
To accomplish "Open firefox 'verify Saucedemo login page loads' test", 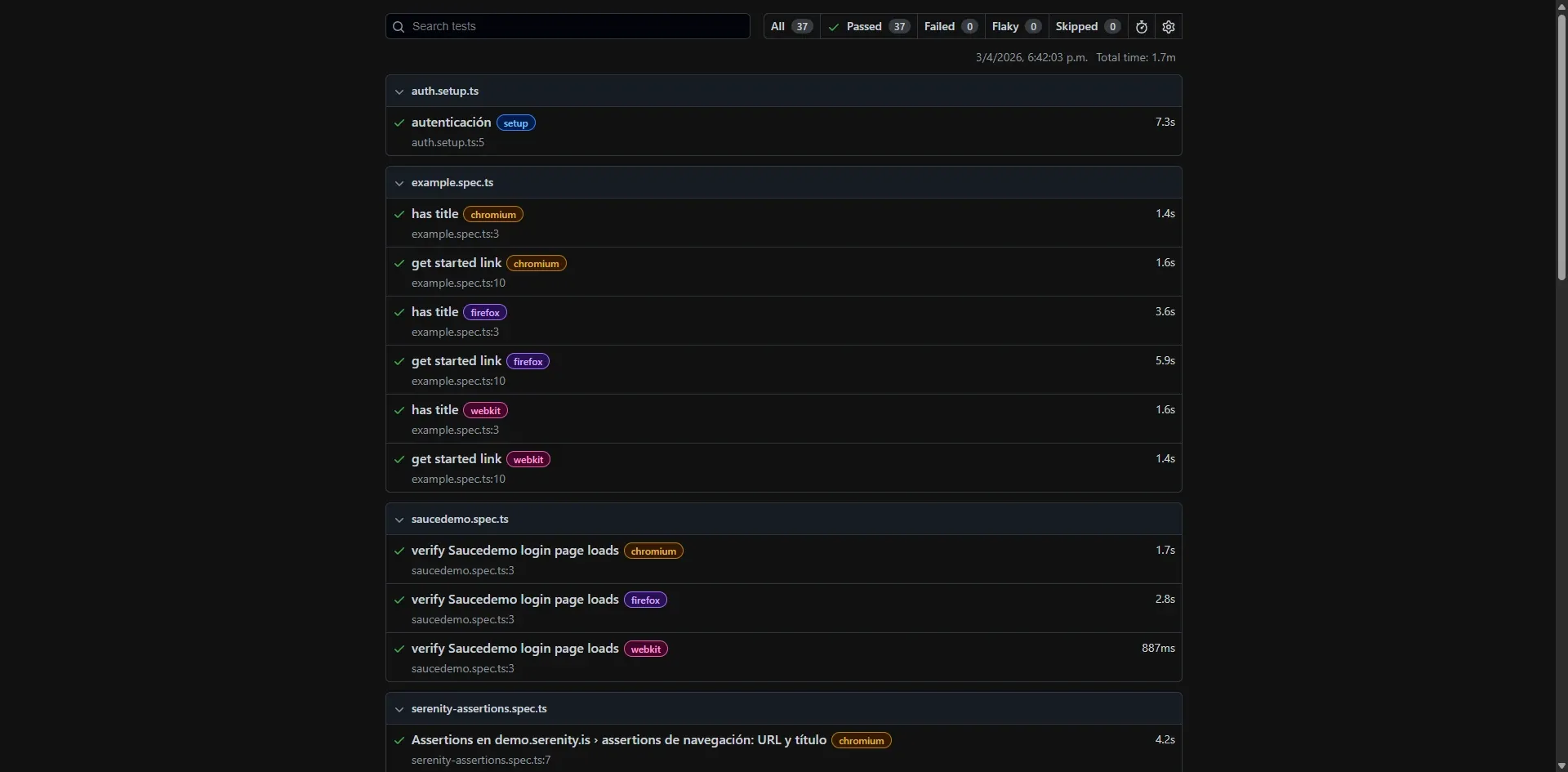I will tap(514, 600).
